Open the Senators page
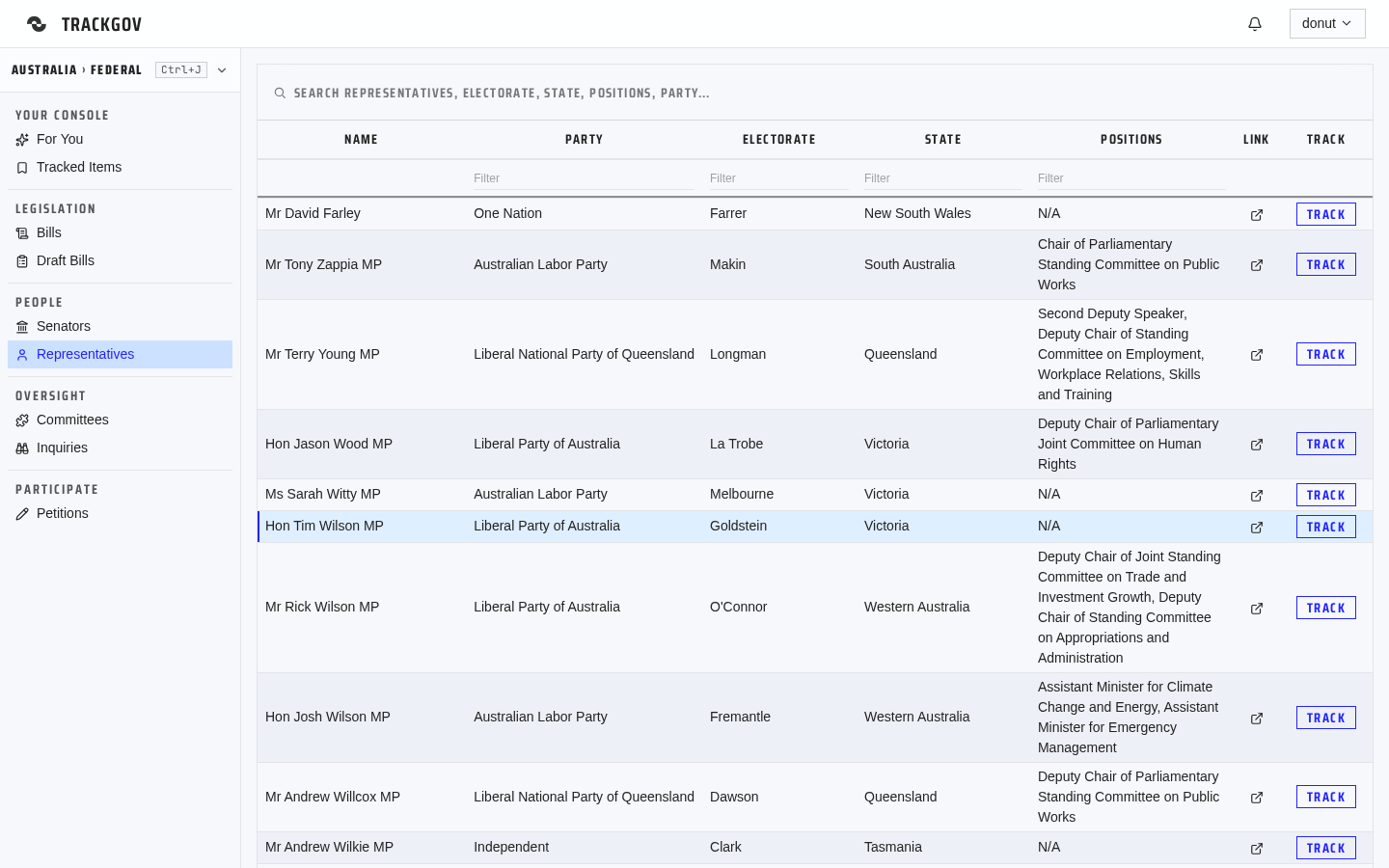Viewport: 1389px width, 868px height. [x=120, y=326]
